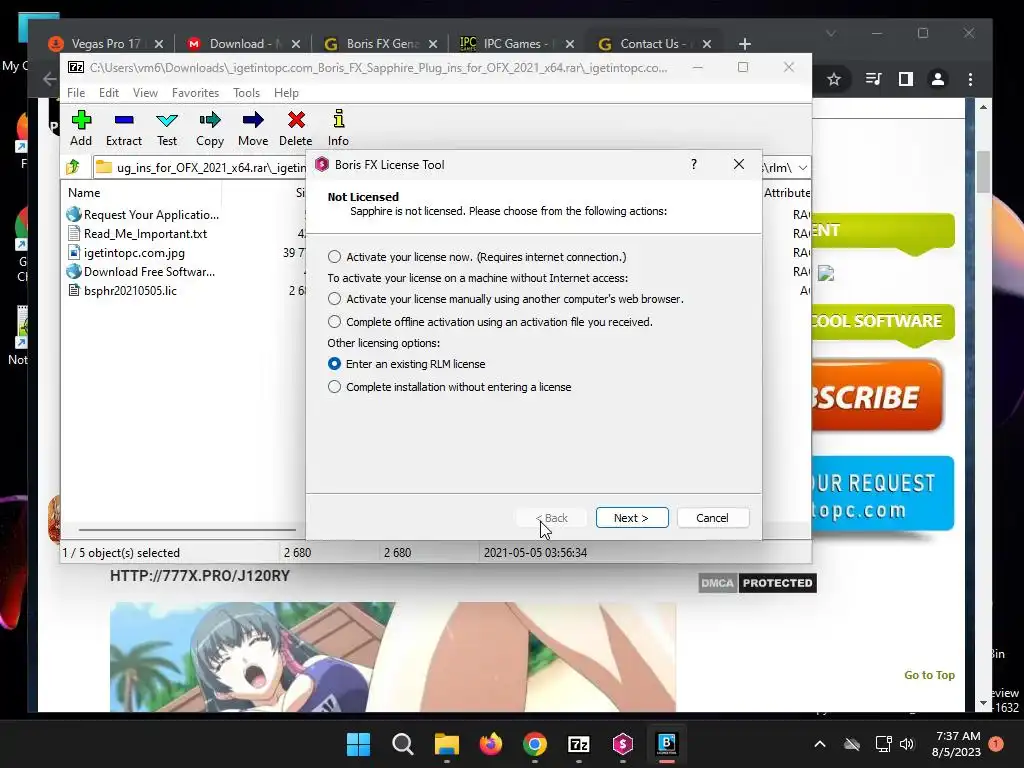Click the 7-Zip horizontal scrollbar
Viewport: 1024px width, 768px height.
187,530
